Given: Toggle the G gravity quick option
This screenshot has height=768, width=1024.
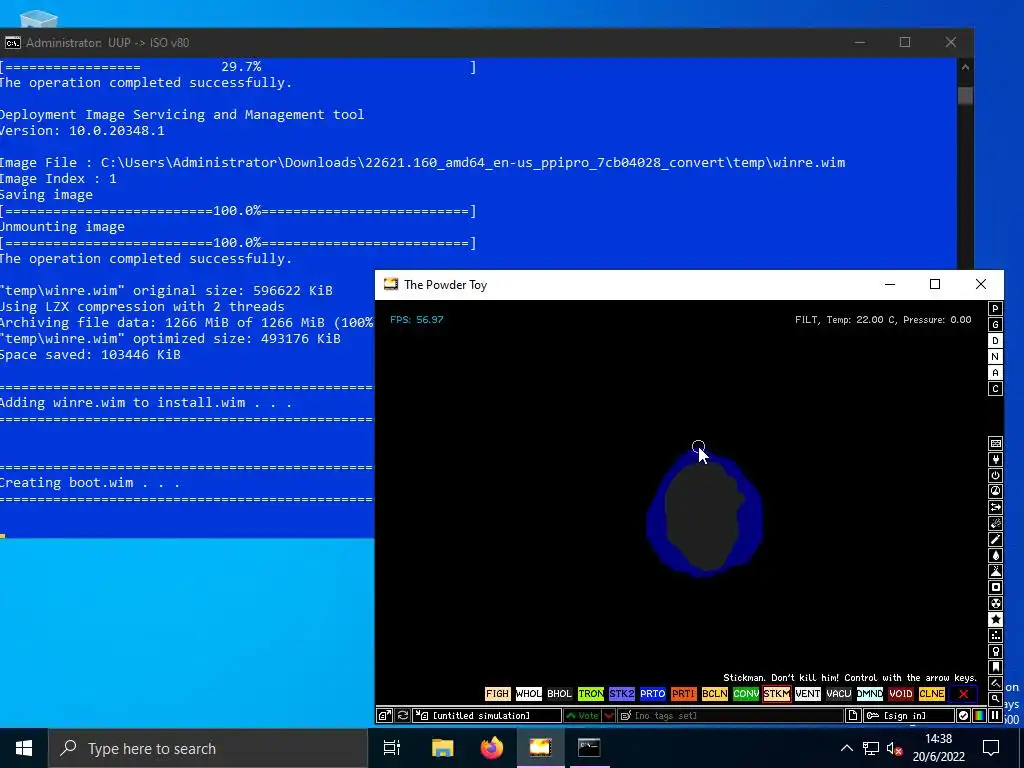Looking at the screenshot, I should 995,325.
